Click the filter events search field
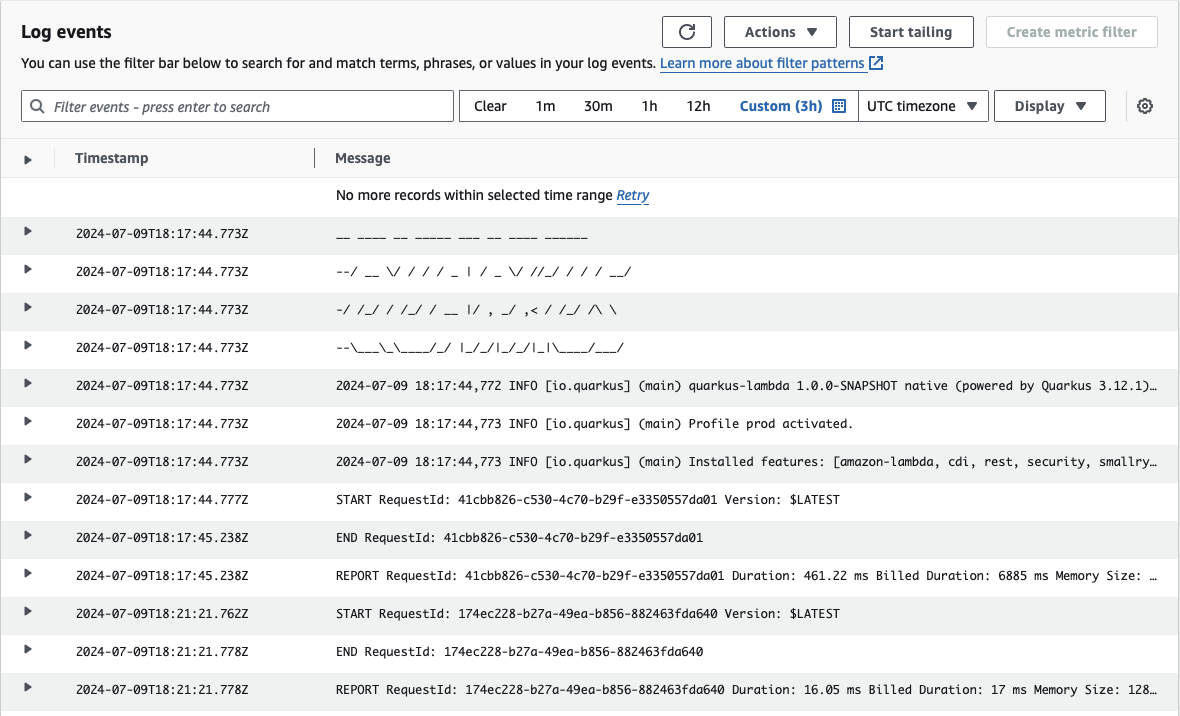 click(237, 105)
